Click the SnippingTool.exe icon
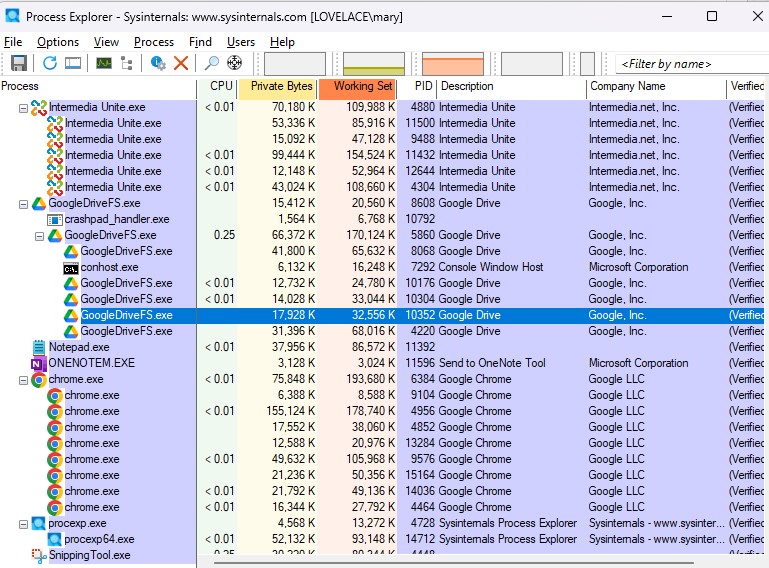769x568 pixels. tap(39, 555)
